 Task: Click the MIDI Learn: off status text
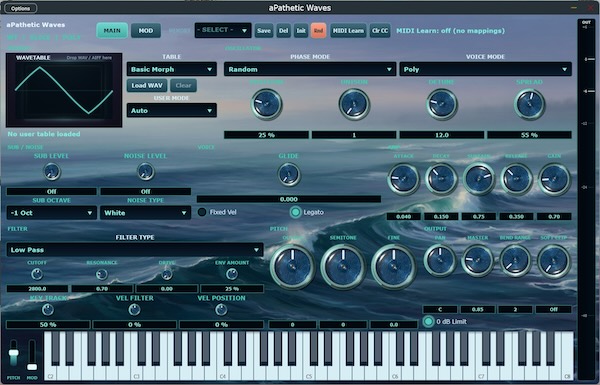point(450,31)
